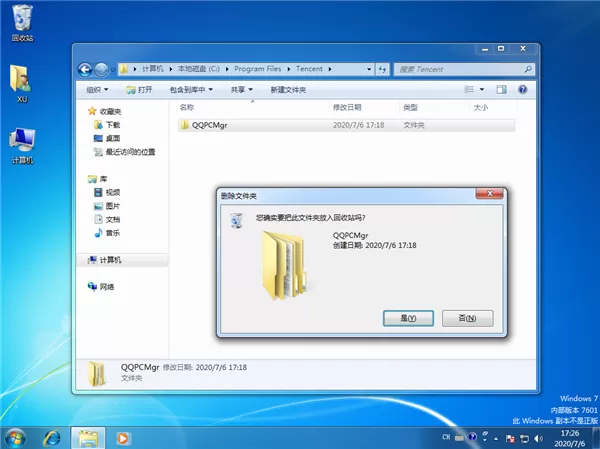Click the network tray icon

click(x=524, y=439)
